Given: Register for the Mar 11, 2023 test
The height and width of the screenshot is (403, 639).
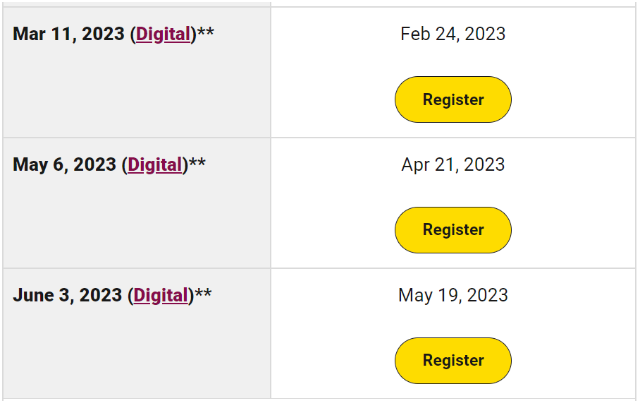Looking at the screenshot, I should [453, 99].
